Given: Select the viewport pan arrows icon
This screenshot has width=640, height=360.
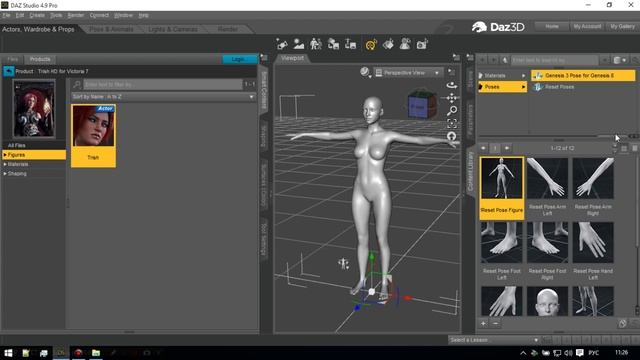Looking at the screenshot, I should pos(452,98).
